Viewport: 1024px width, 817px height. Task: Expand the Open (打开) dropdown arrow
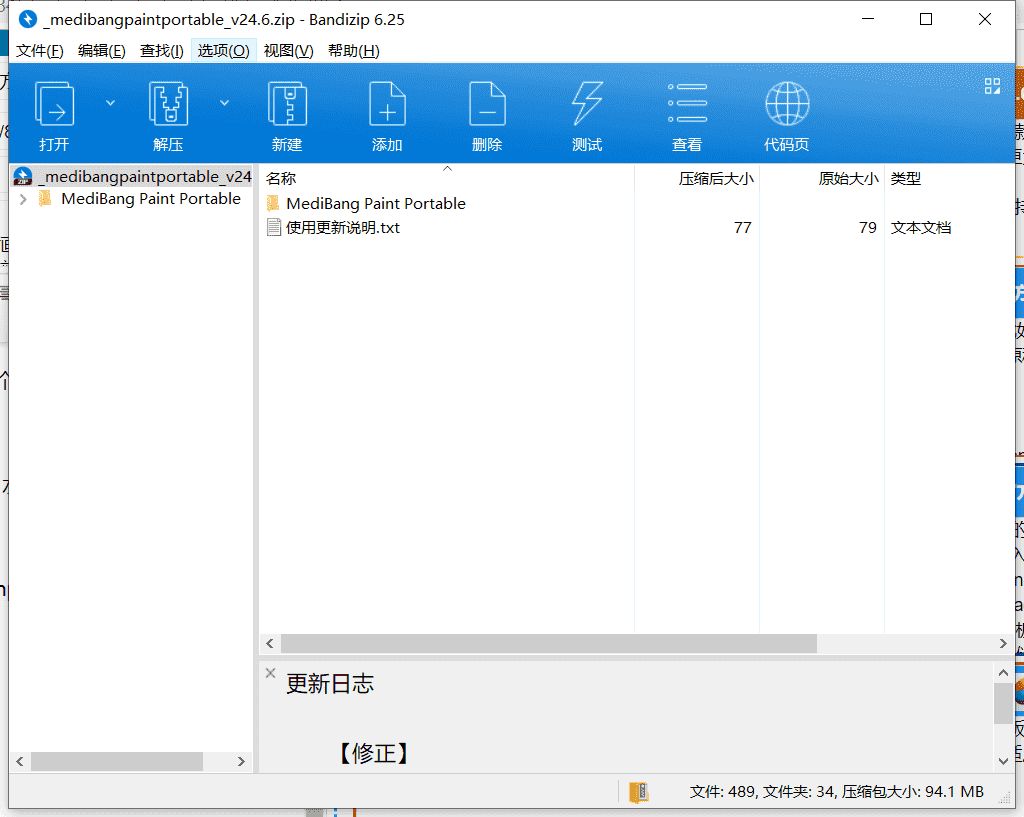[x=110, y=103]
